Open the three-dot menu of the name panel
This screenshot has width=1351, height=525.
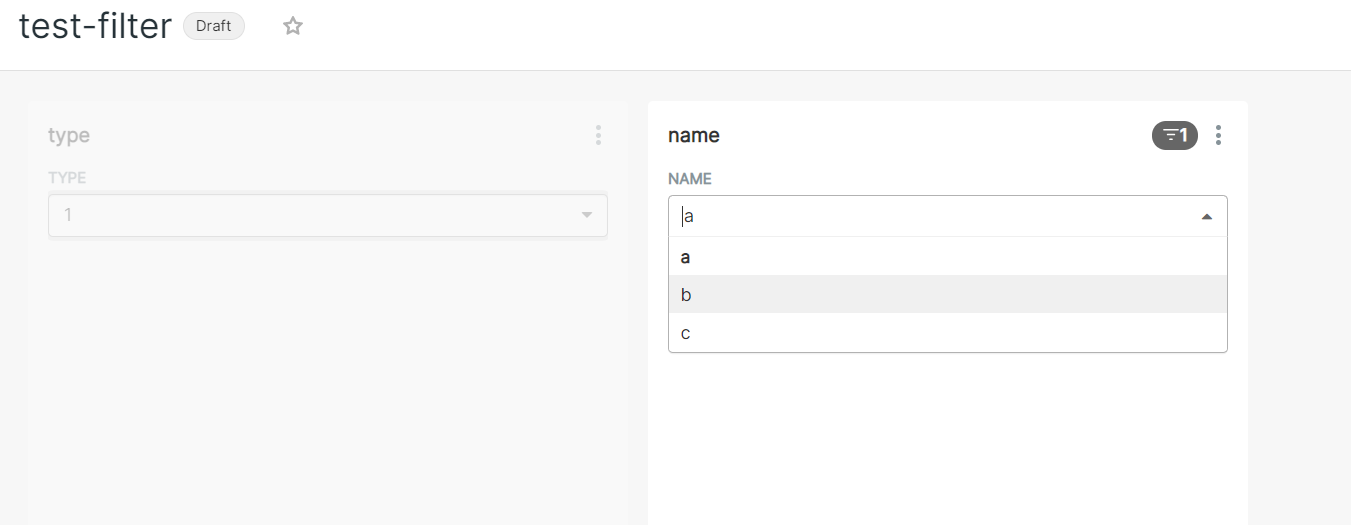click(1218, 135)
